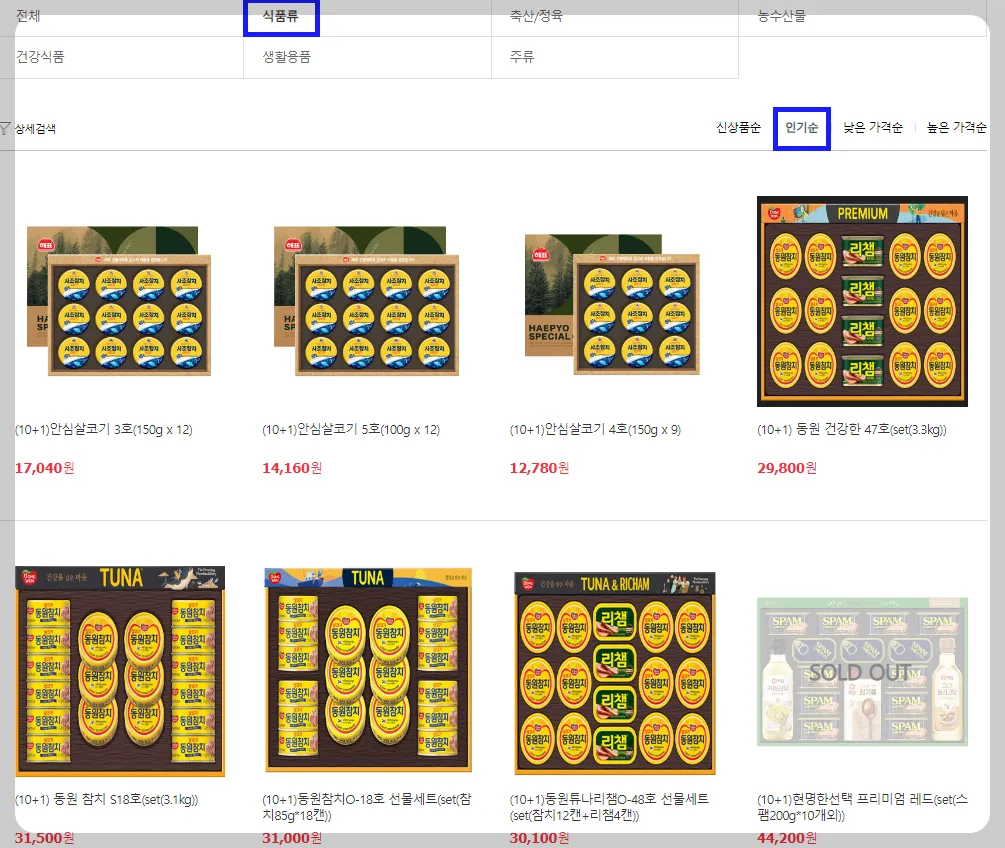Open 안심살코기 4호 product image

pyautogui.click(x=612, y=304)
